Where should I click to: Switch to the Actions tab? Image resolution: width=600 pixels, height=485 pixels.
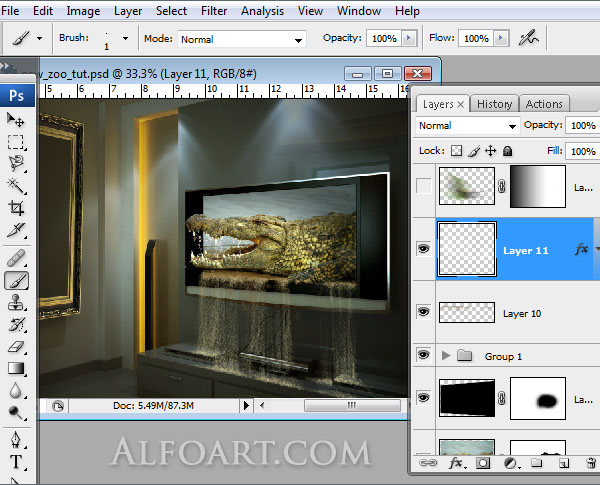coord(544,104)
